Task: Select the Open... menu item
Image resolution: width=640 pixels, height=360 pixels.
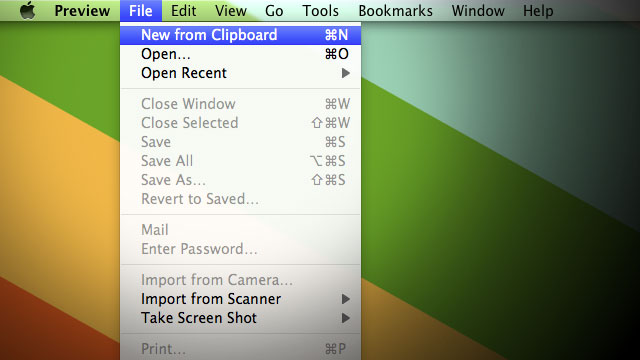Action: pos(240,54)
